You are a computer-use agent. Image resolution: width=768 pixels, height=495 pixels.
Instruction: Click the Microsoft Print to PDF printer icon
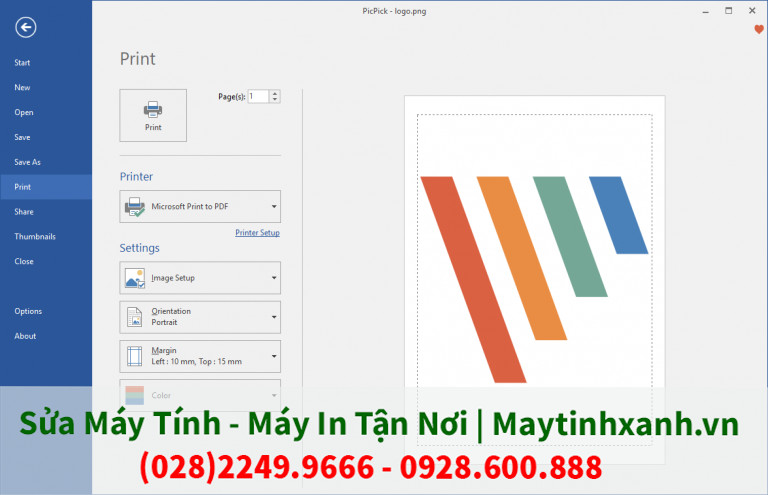pos(135,207)
